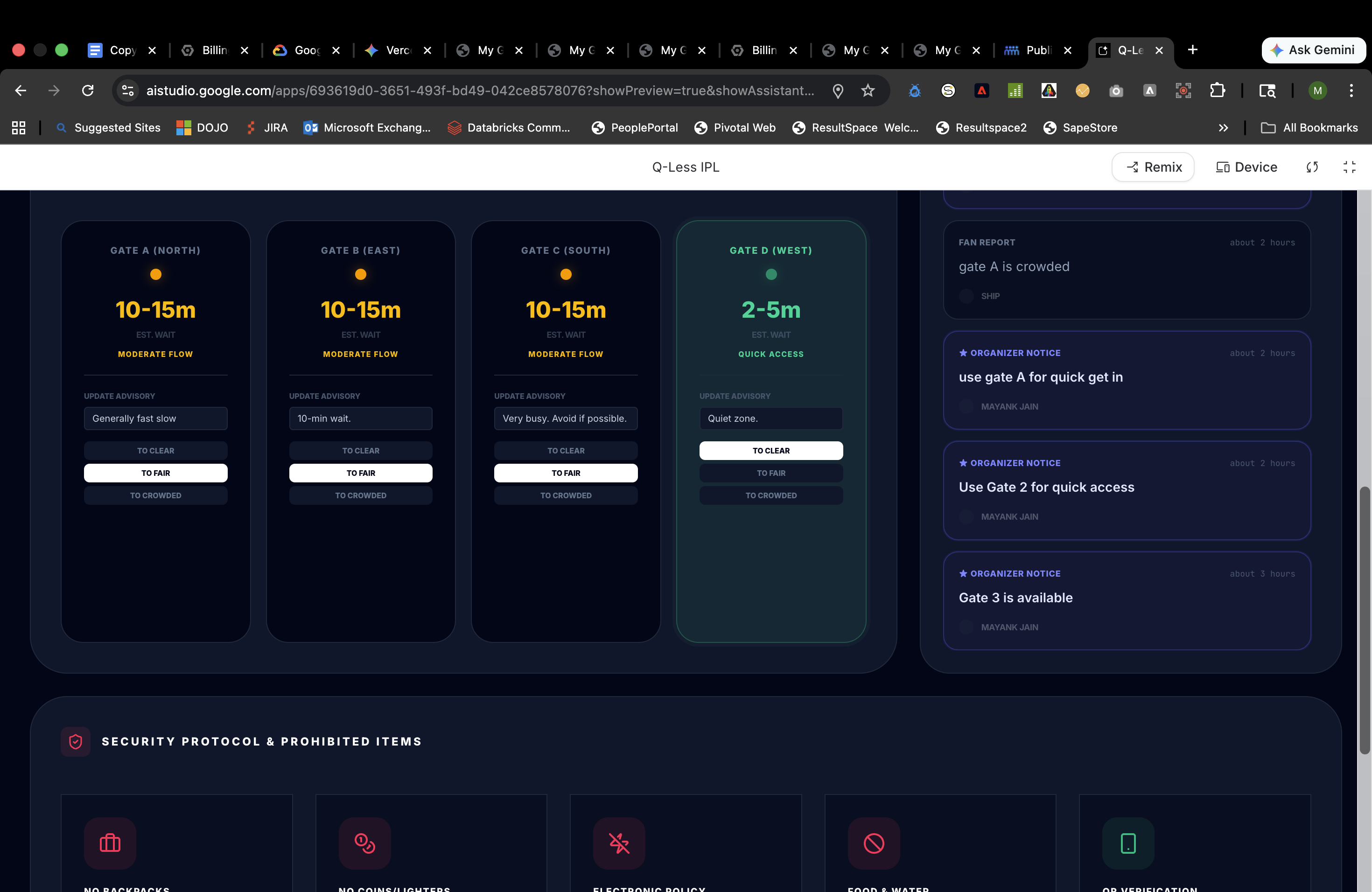Edit Gate C advisory text field
This screenshot has height=892, width=1372.
point(566,418)
